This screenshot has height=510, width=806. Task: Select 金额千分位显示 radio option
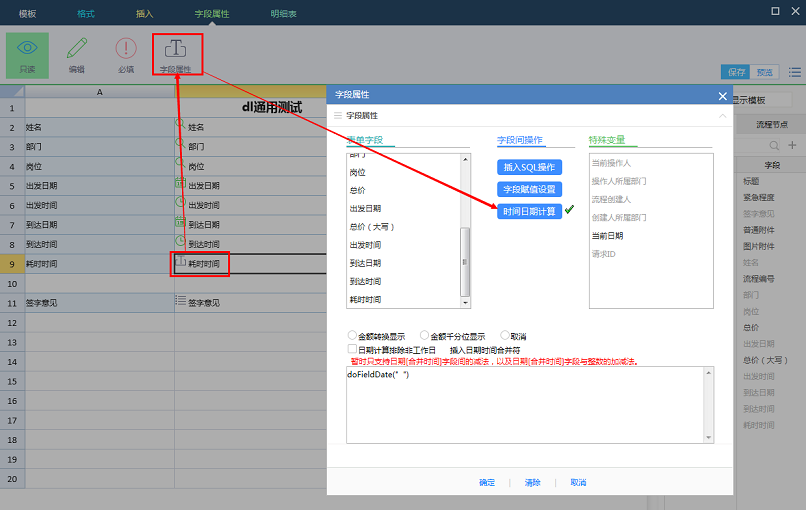point(425,336)
